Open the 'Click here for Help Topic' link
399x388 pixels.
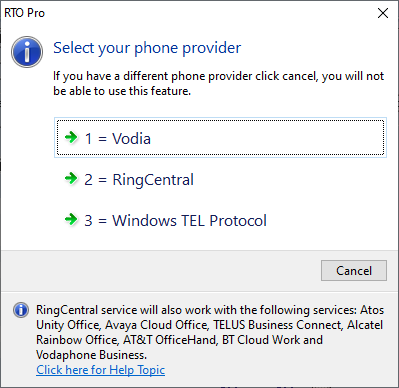(101, 370)
